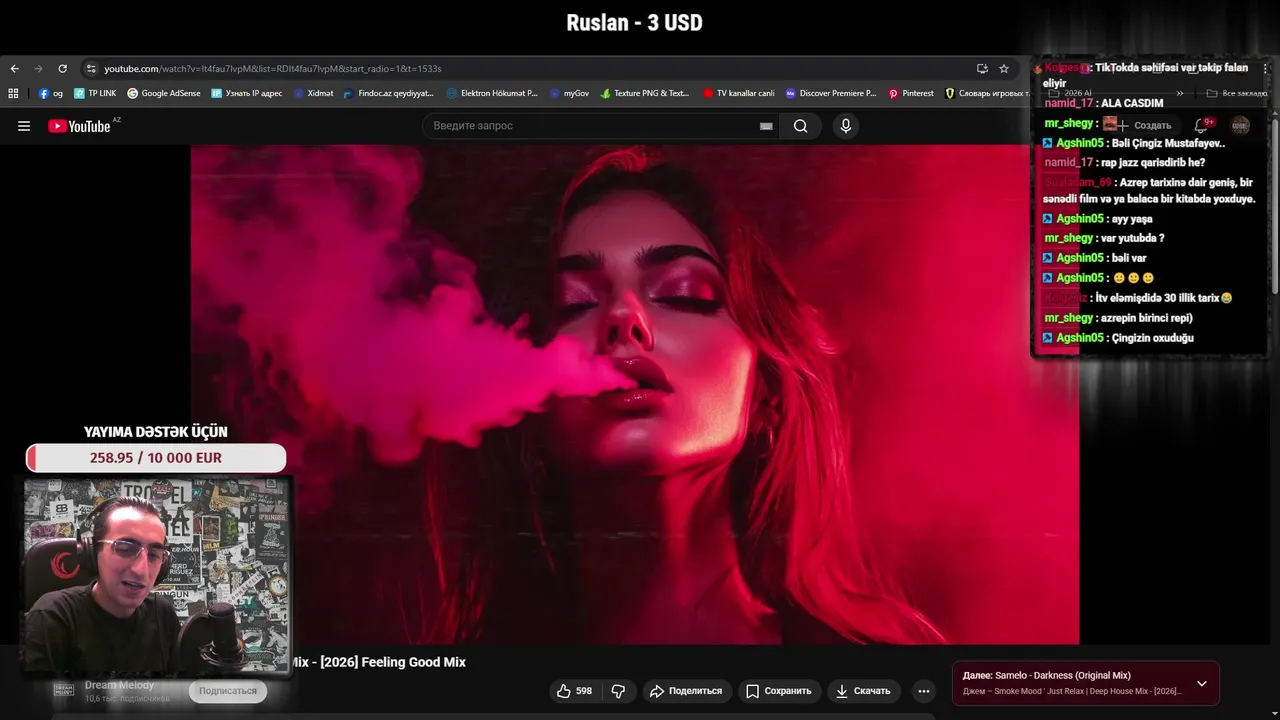
Task: Open the YouTube hamburger guide menu
Action: point(24,126)
